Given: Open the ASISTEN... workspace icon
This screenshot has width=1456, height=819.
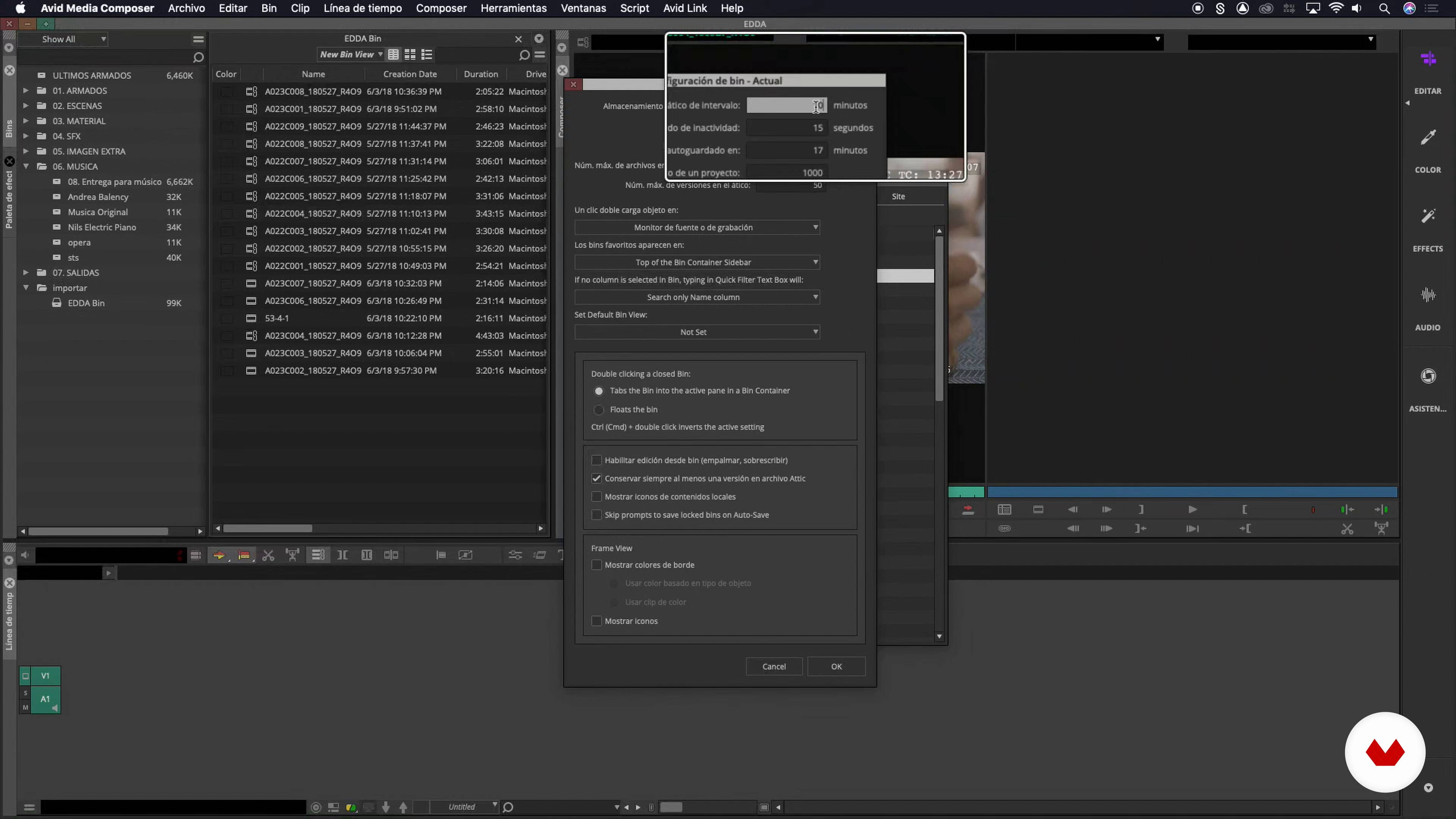Looking at the screenshot, I should [1428, 376].
